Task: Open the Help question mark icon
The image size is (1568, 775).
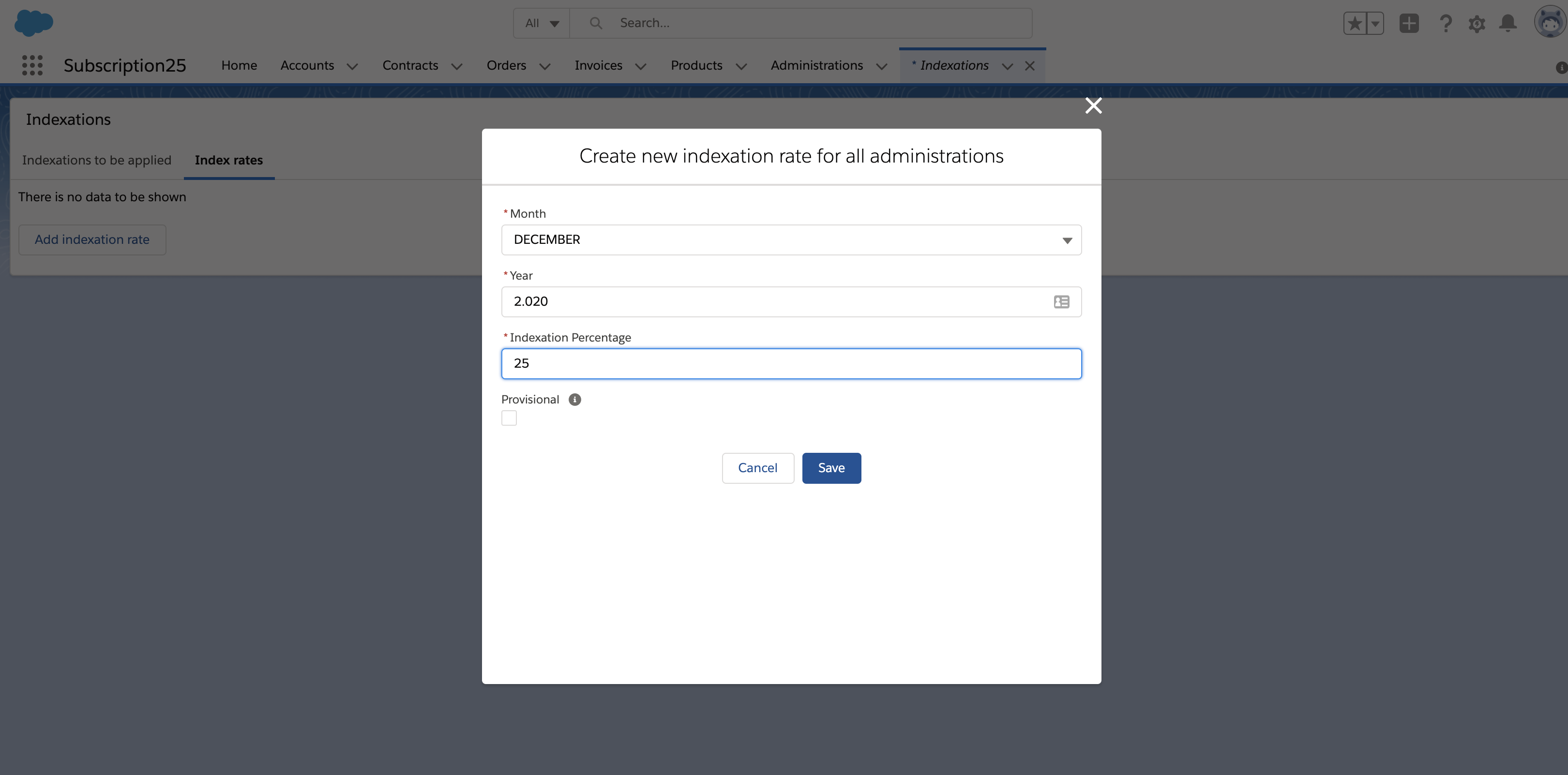Action: click(1446, 24)
